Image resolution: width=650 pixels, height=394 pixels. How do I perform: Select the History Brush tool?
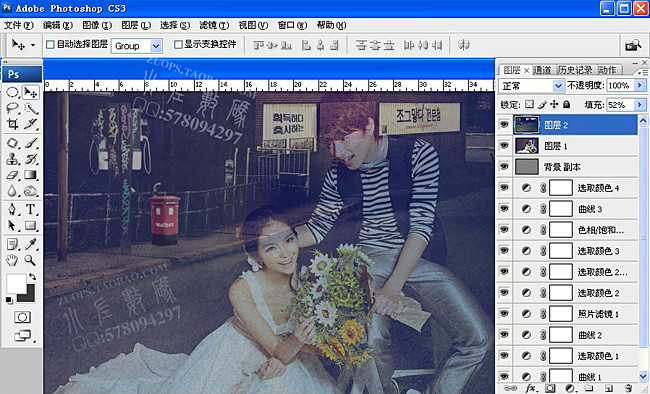tap(30, 159)
